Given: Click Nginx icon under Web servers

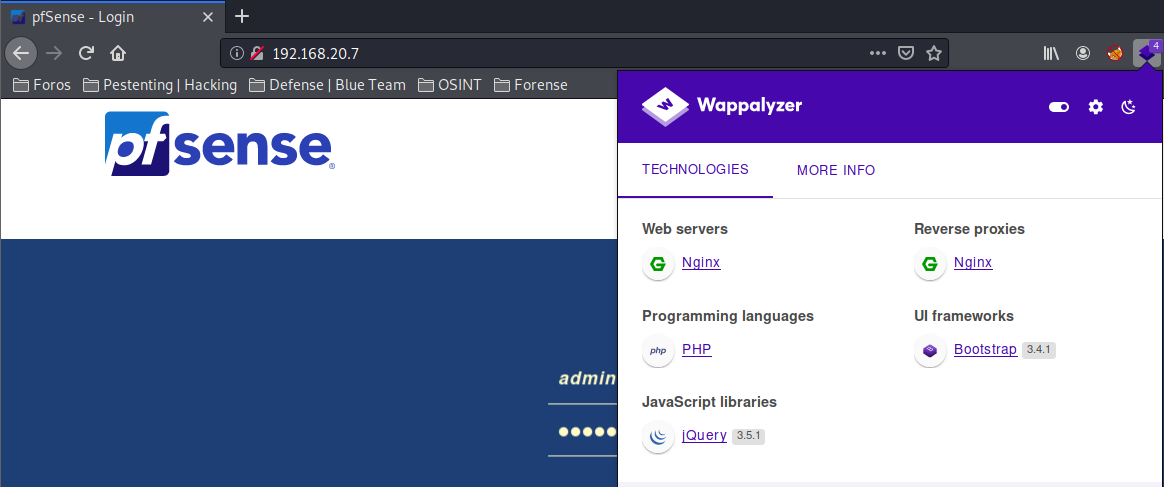Looking at the screenshot, I should 658,264.
